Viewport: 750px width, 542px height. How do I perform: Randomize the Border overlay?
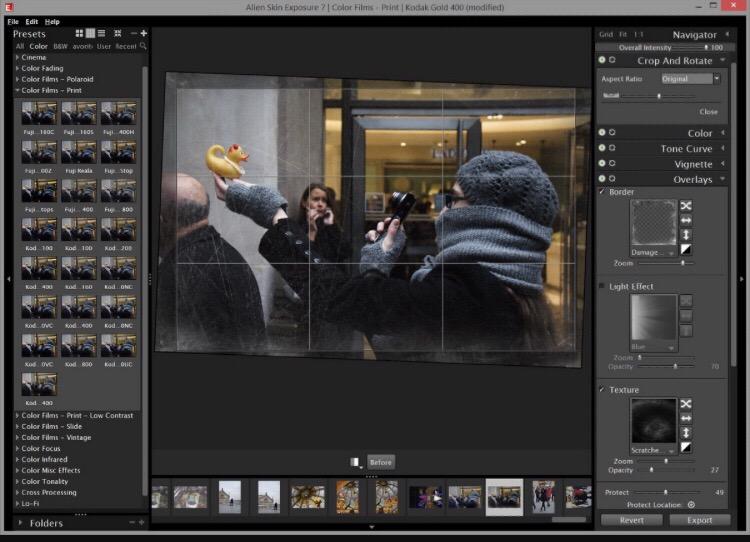pyautogui.click(x=686, y=206)
